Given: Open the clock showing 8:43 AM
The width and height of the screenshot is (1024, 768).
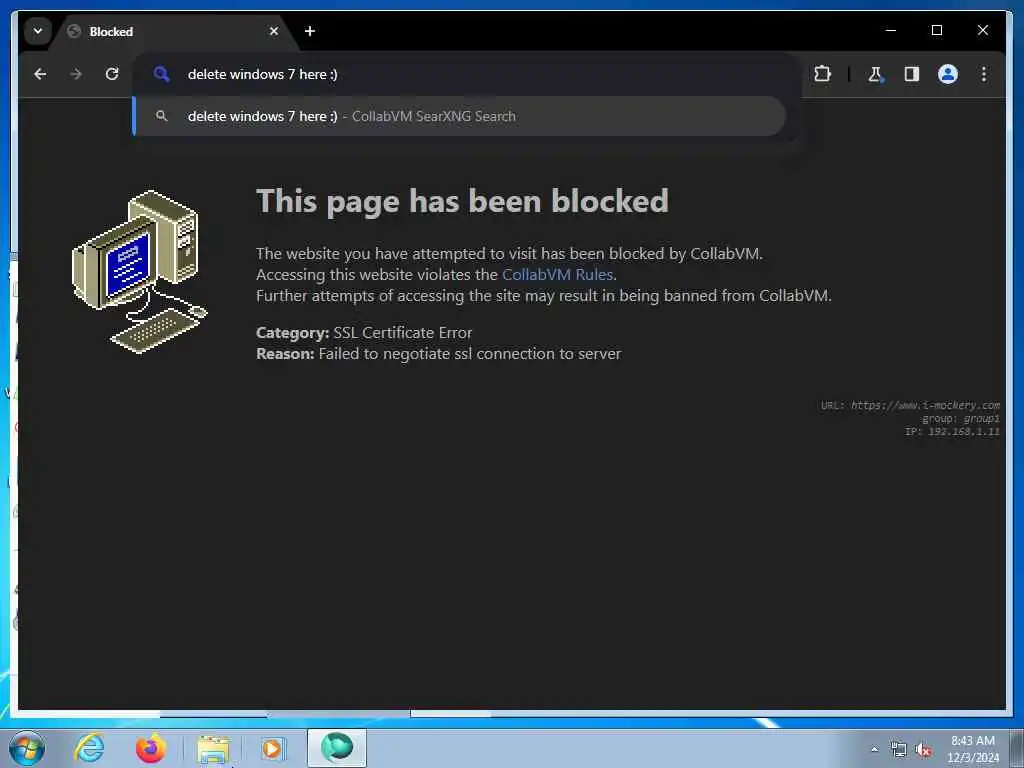Looking at the screenshot, I should click(x=973, y=749).
